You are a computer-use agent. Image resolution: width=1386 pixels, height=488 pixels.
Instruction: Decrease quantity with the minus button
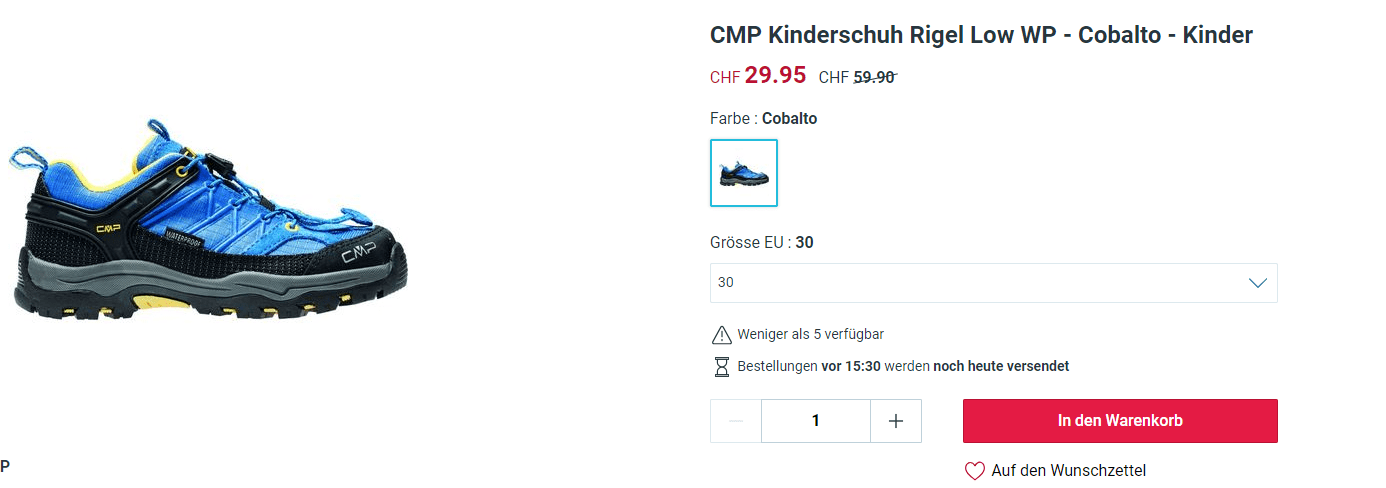(736, 421)
